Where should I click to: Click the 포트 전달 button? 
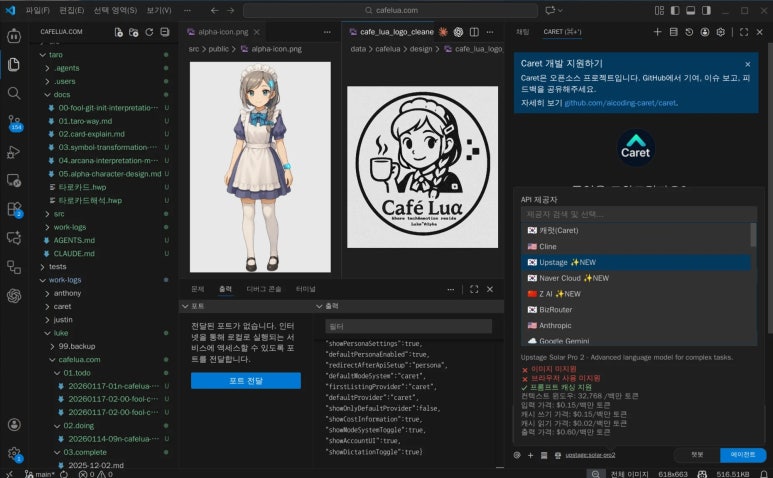pyautogui.click(x=245, y=380)
